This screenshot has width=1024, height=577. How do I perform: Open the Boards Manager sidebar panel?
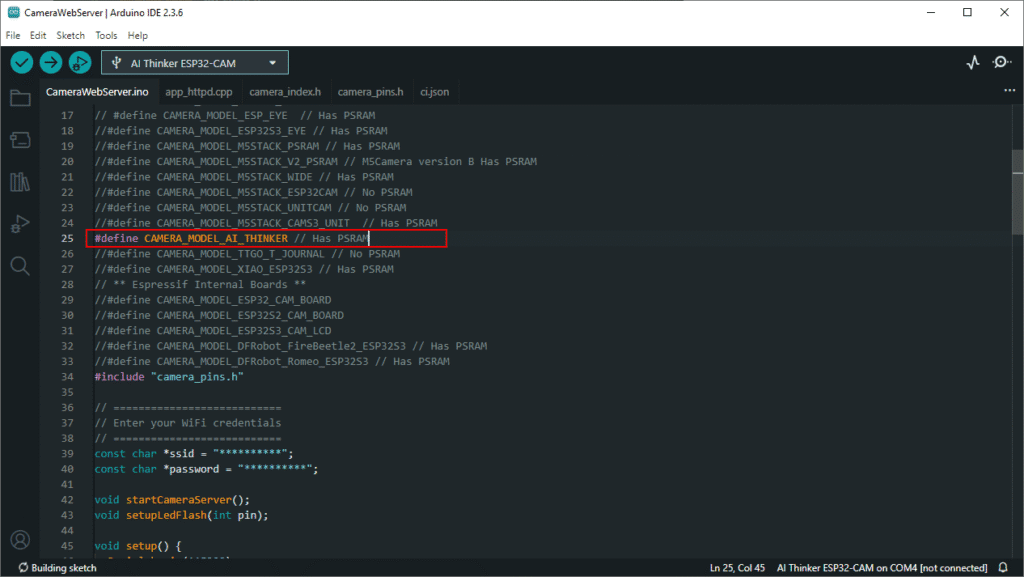click(x=19, y=140)
